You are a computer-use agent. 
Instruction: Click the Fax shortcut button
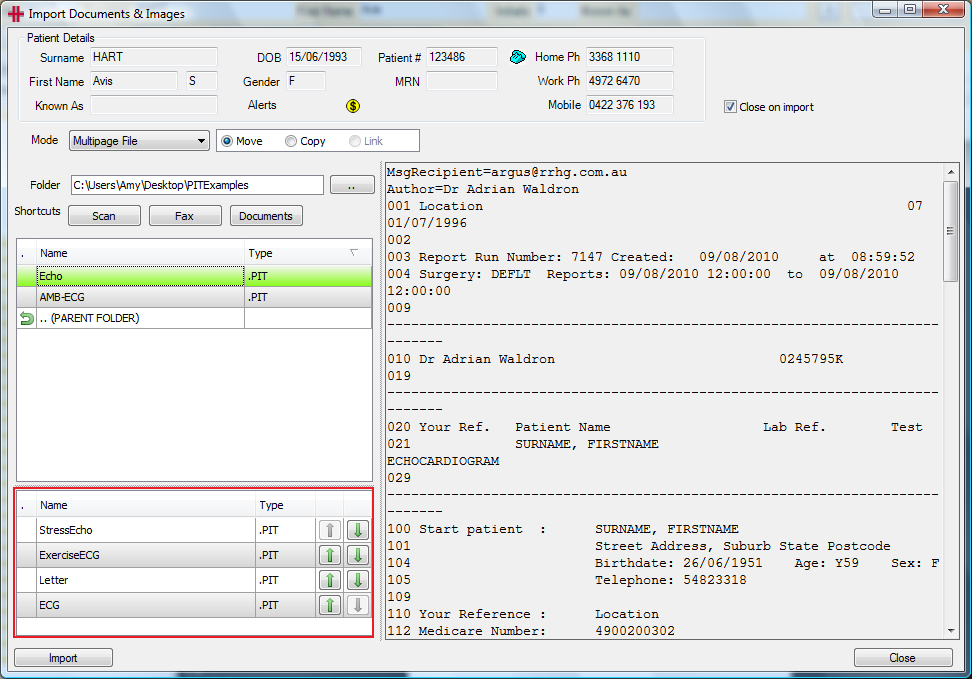tap(185, 216)
